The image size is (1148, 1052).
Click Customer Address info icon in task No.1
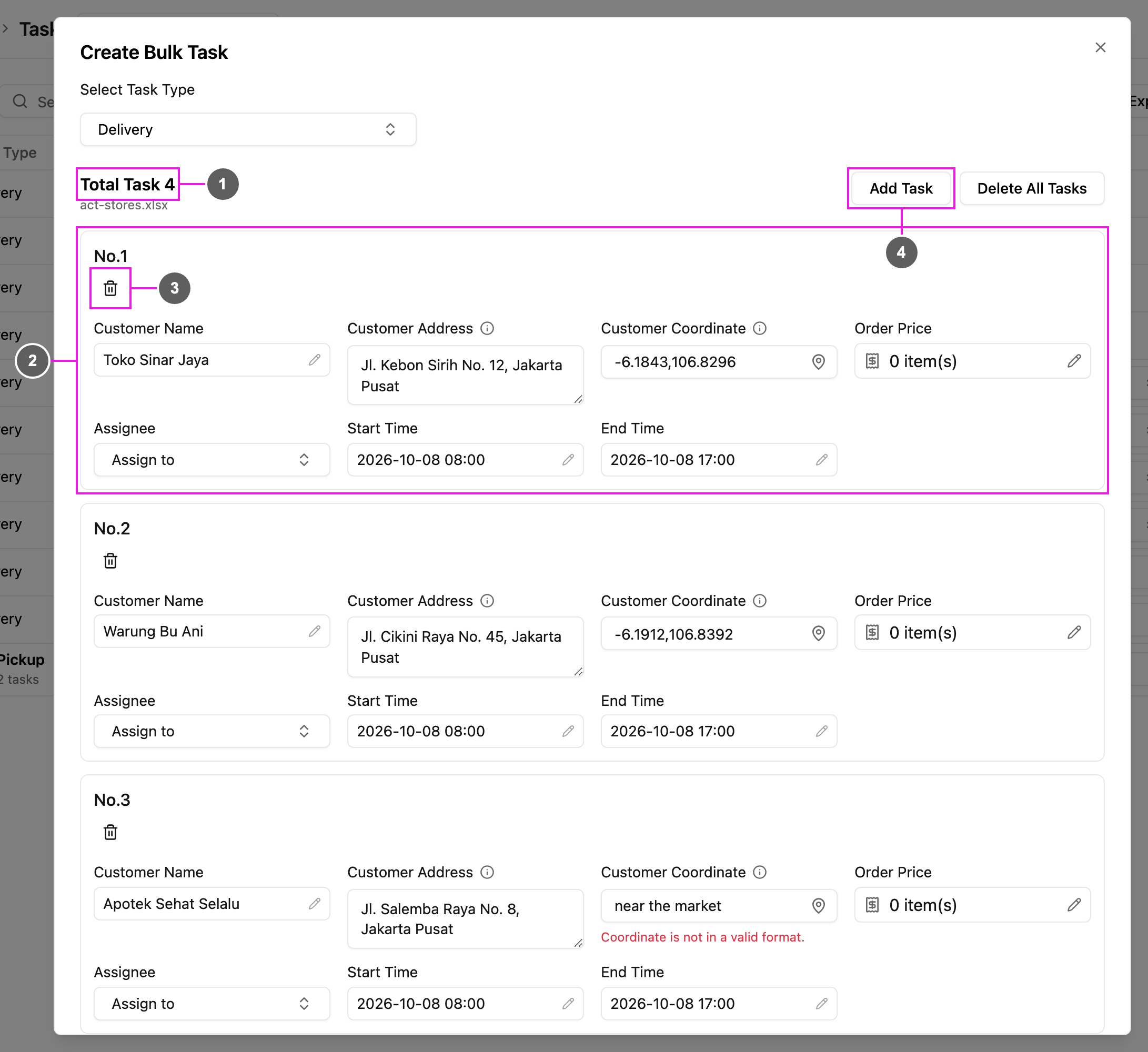487,328
